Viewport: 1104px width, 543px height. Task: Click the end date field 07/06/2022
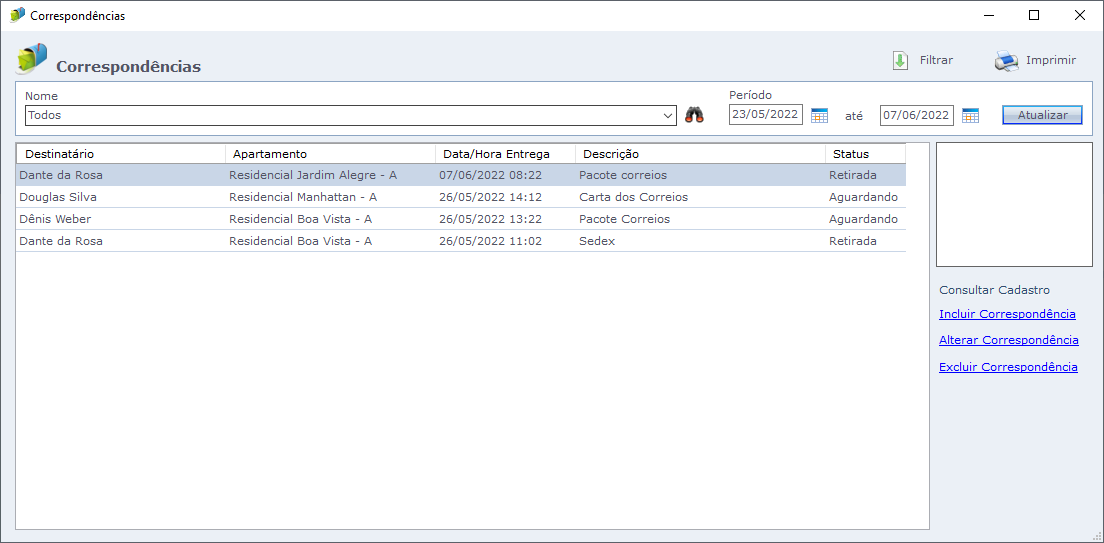pyautogui.click(x=916, y=115)
